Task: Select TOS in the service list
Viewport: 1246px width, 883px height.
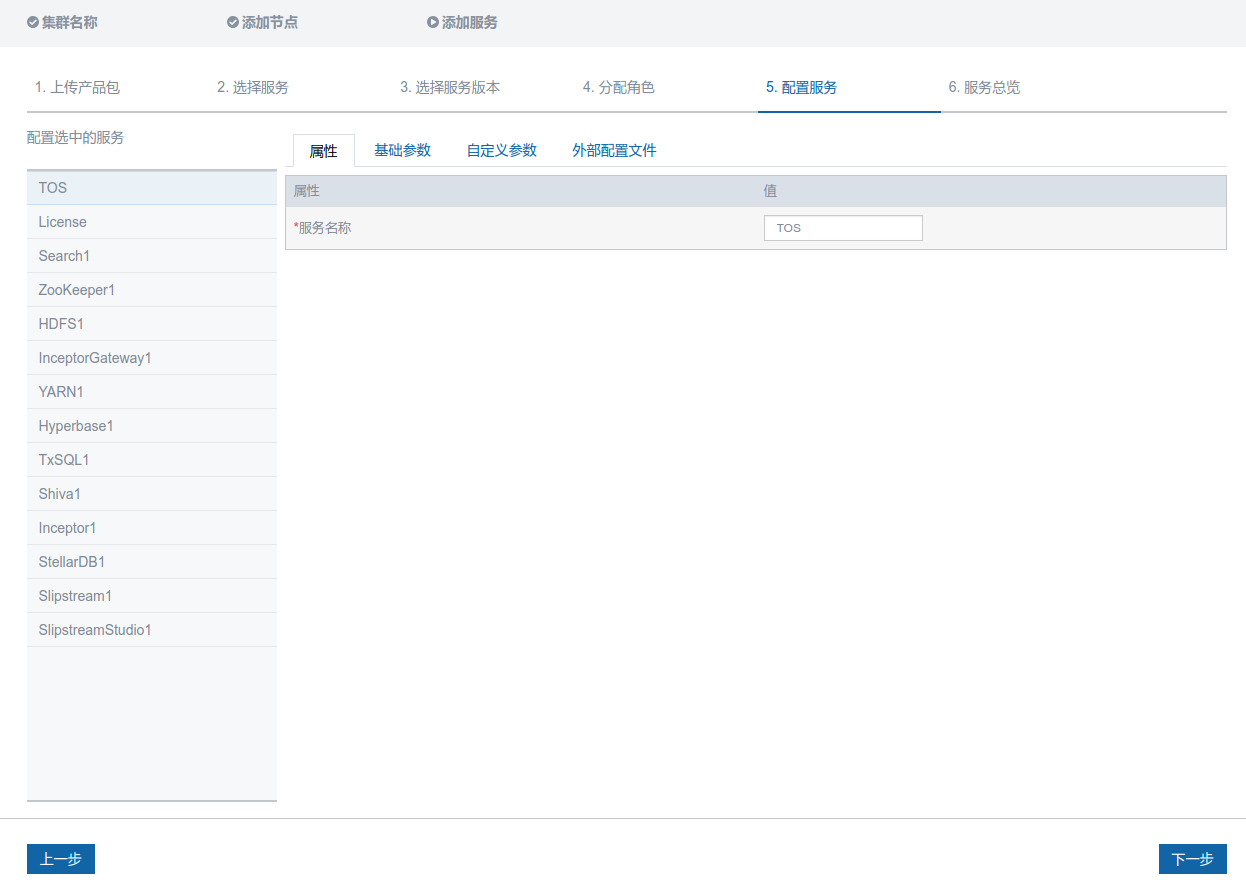Action: point(152,188)
